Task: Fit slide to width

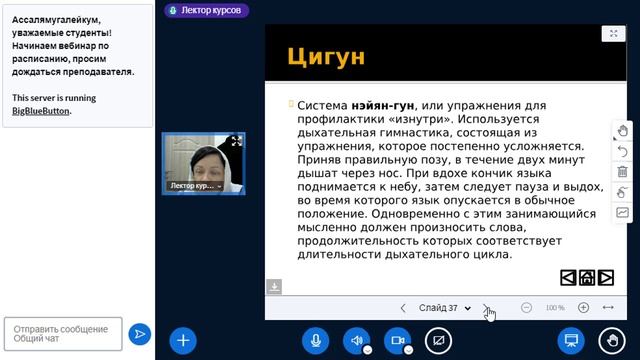Action: click(x=608, y=307)
